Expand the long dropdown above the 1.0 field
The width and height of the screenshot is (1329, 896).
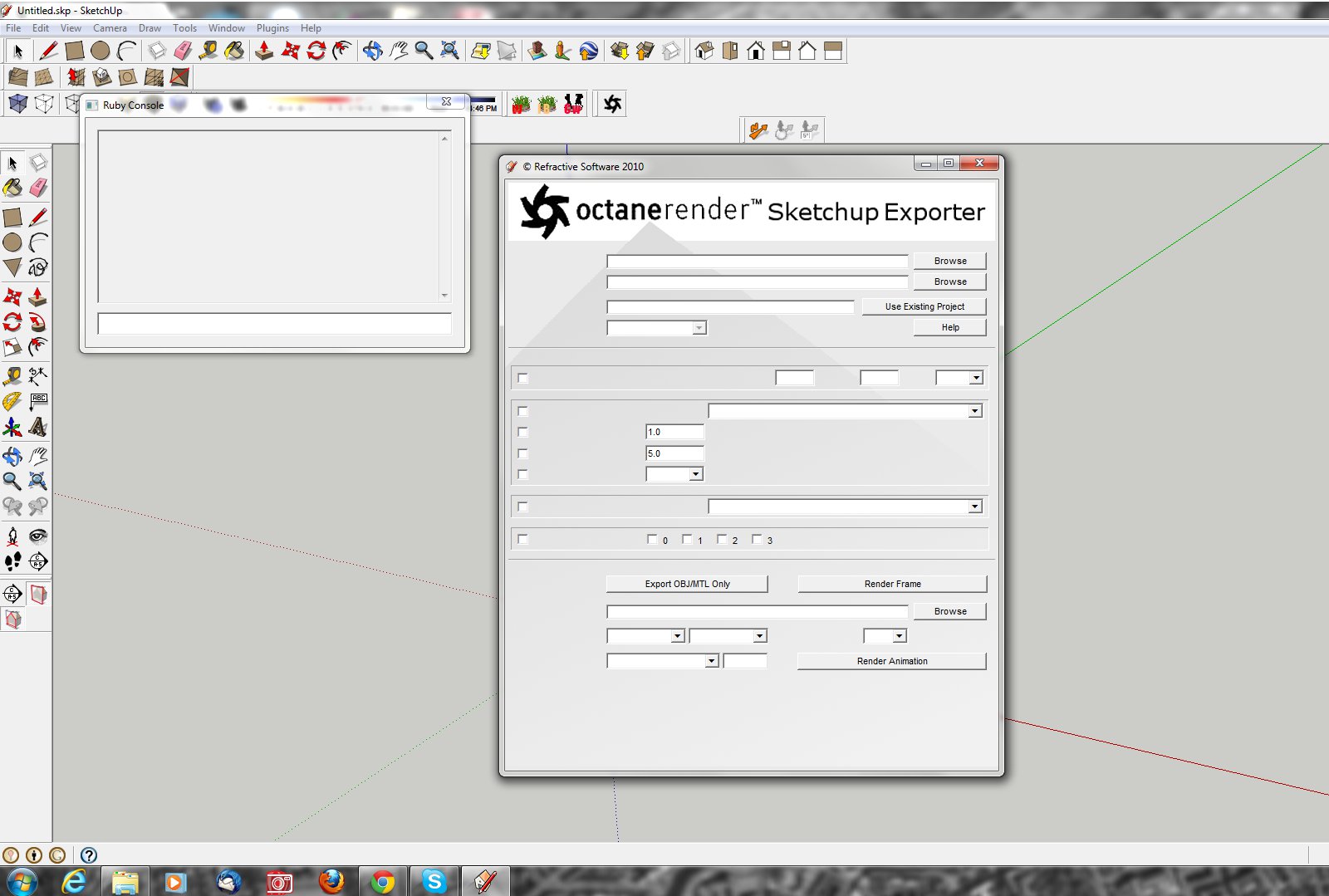click(846, 411)
